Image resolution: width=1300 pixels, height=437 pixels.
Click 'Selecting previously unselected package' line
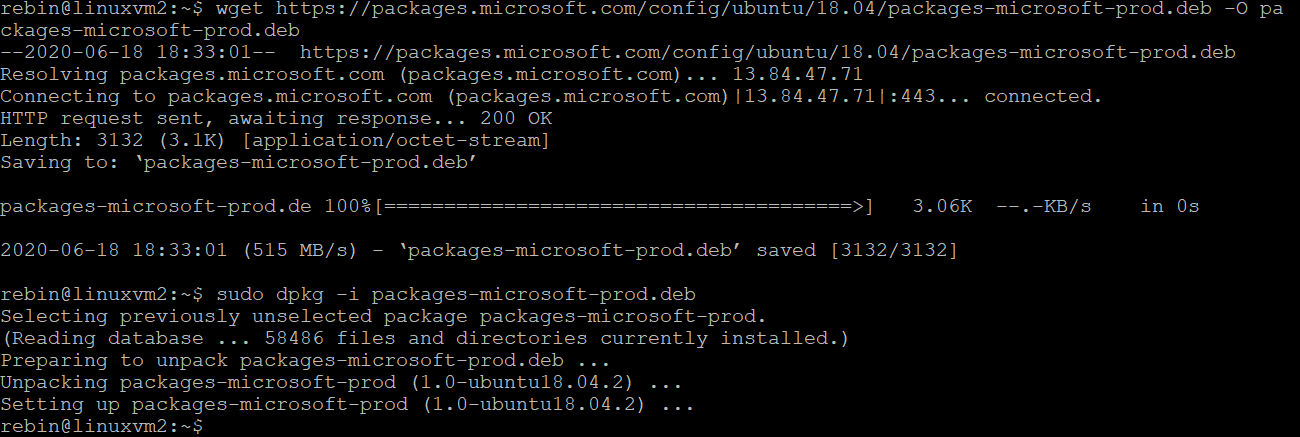382,317
